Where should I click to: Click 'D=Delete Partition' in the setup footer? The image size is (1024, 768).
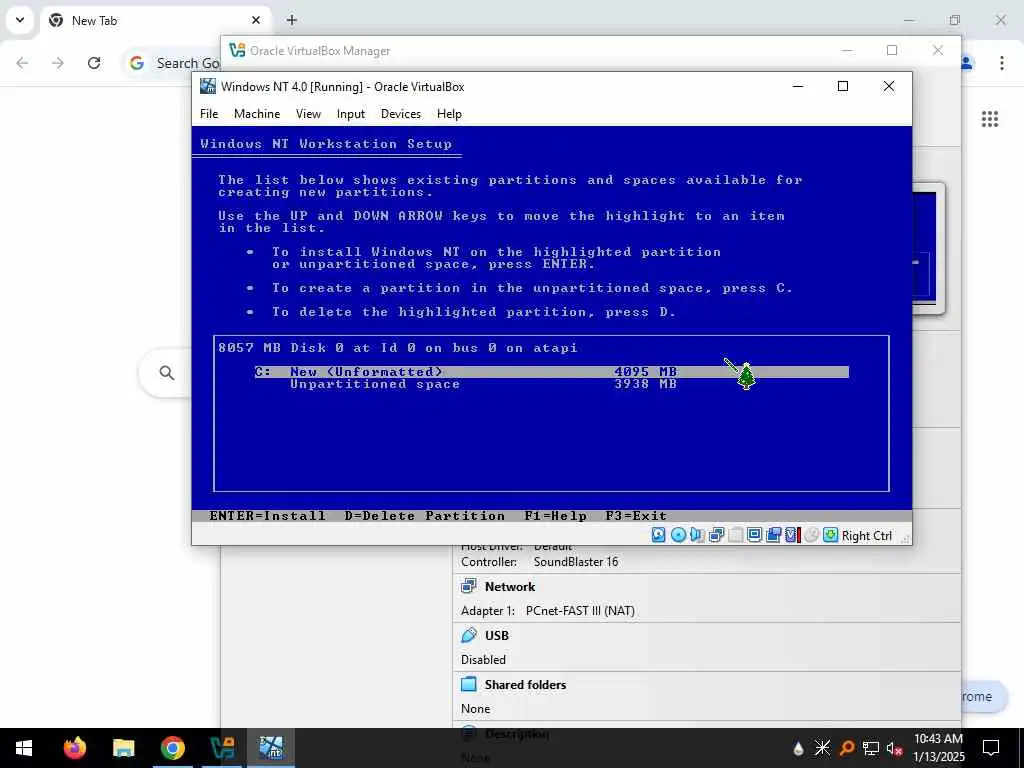[x=424, y=516]
